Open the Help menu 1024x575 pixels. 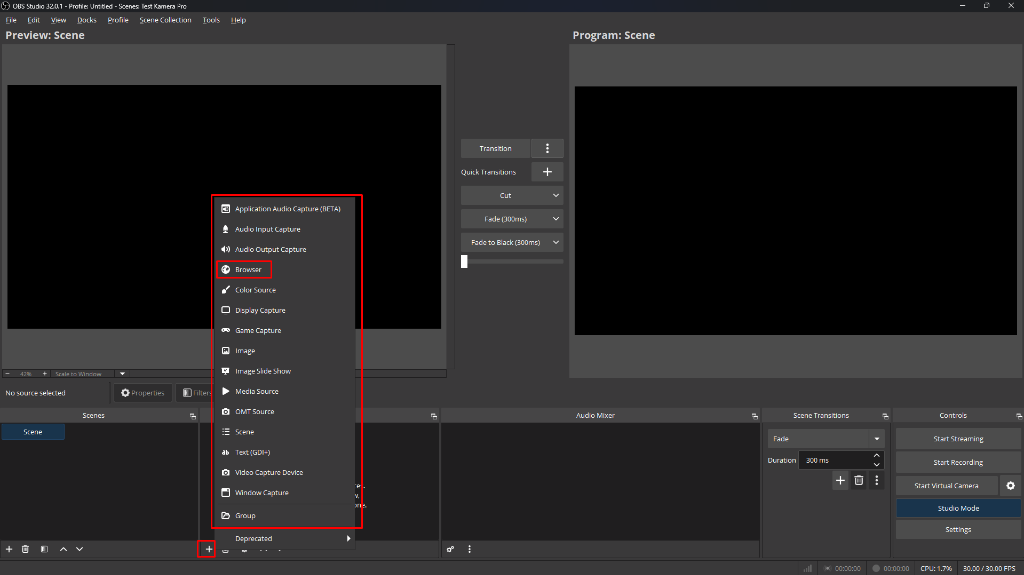pyautogui.click(x=238, y=20)
